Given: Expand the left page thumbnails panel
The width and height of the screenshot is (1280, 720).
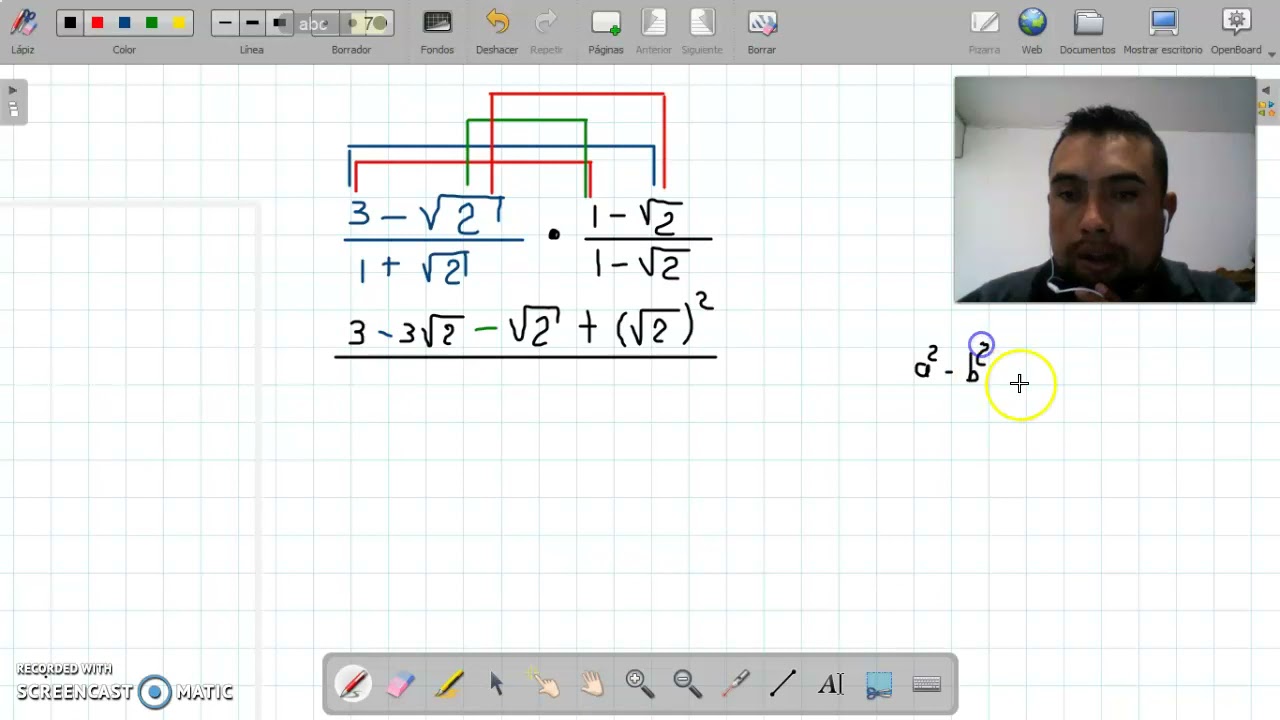Looking at the screenshot, I should [13, 101].
